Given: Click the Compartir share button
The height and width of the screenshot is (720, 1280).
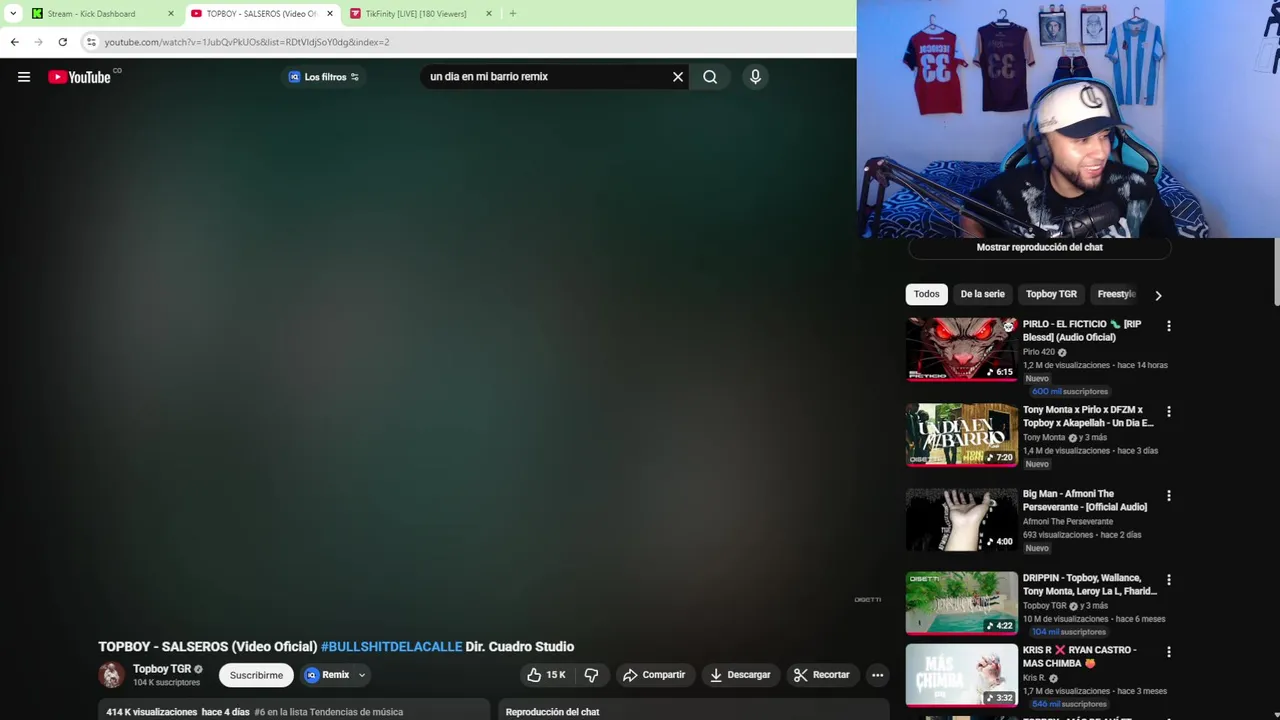Looking at the screenshot, I should click(x=654, y=675).
